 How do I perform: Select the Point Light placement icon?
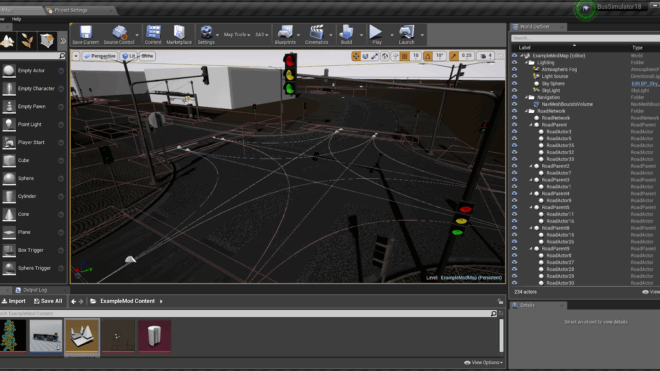pyautogui.click(x=8, y=124)
